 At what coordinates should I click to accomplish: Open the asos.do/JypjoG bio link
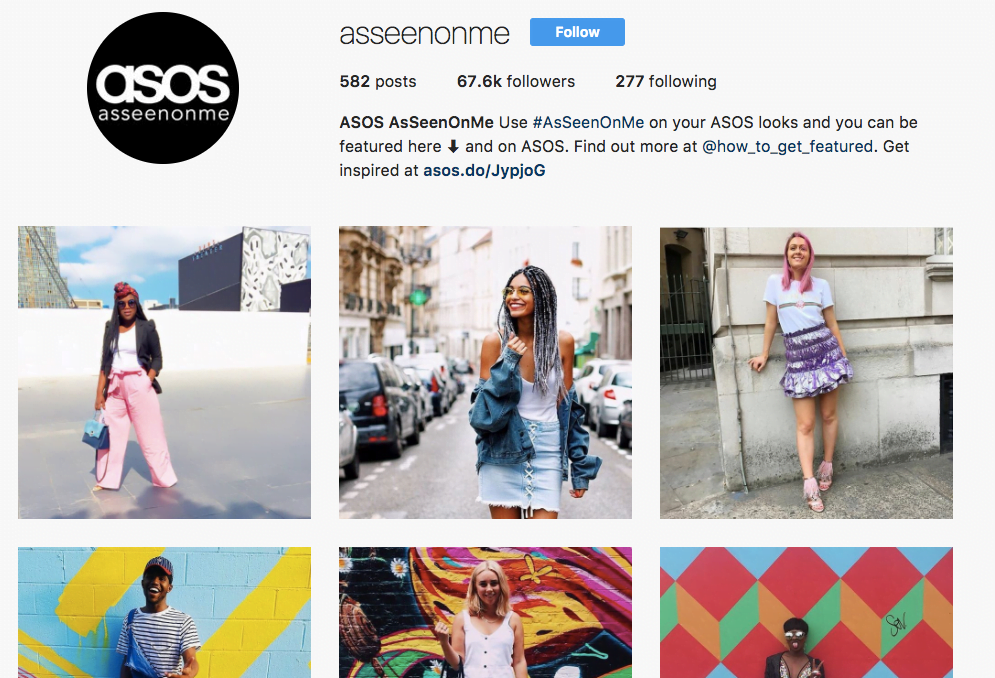tap(484, 171)
